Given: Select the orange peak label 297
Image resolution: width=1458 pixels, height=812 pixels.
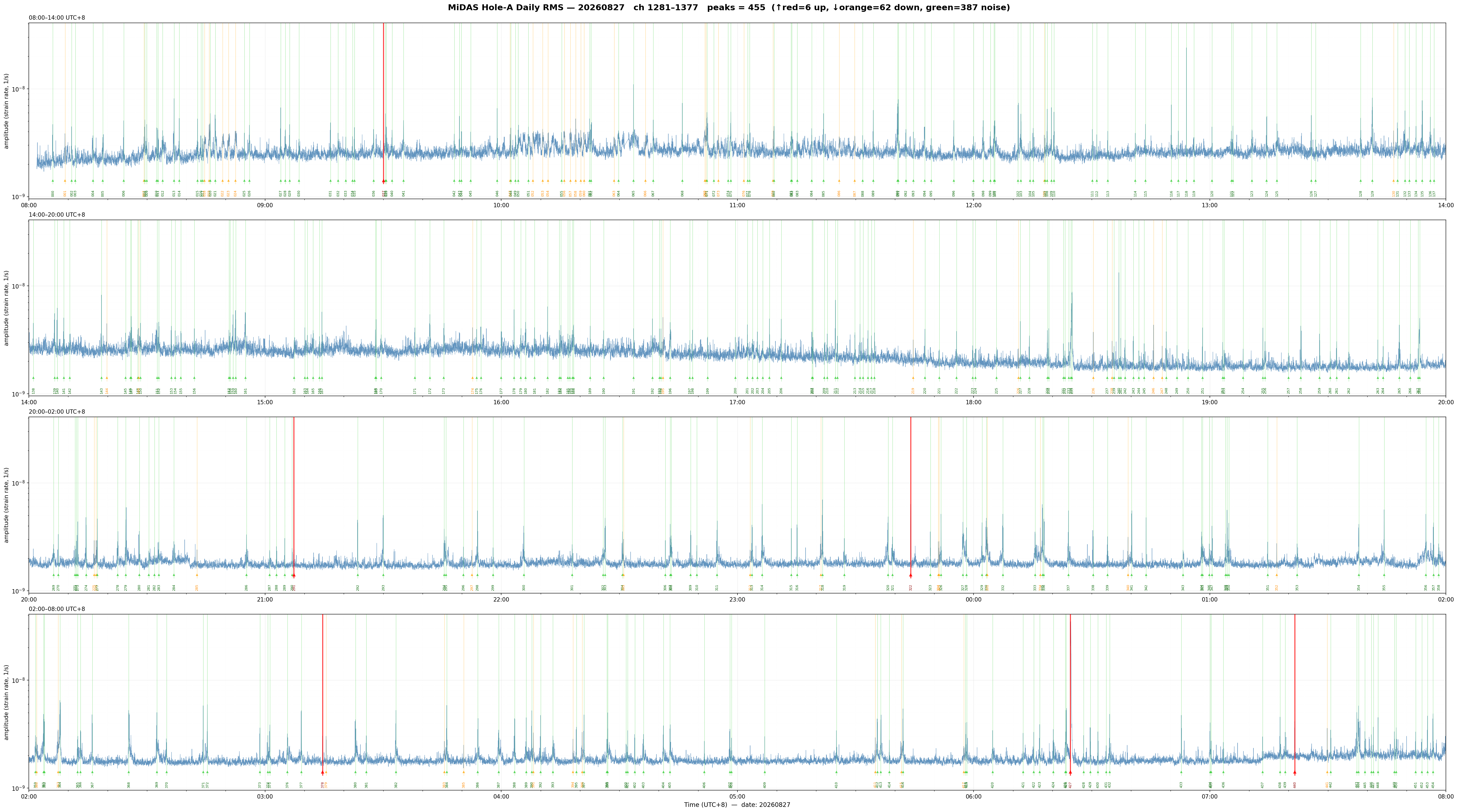Looking at the screenshot, I should tap(472, 588).
